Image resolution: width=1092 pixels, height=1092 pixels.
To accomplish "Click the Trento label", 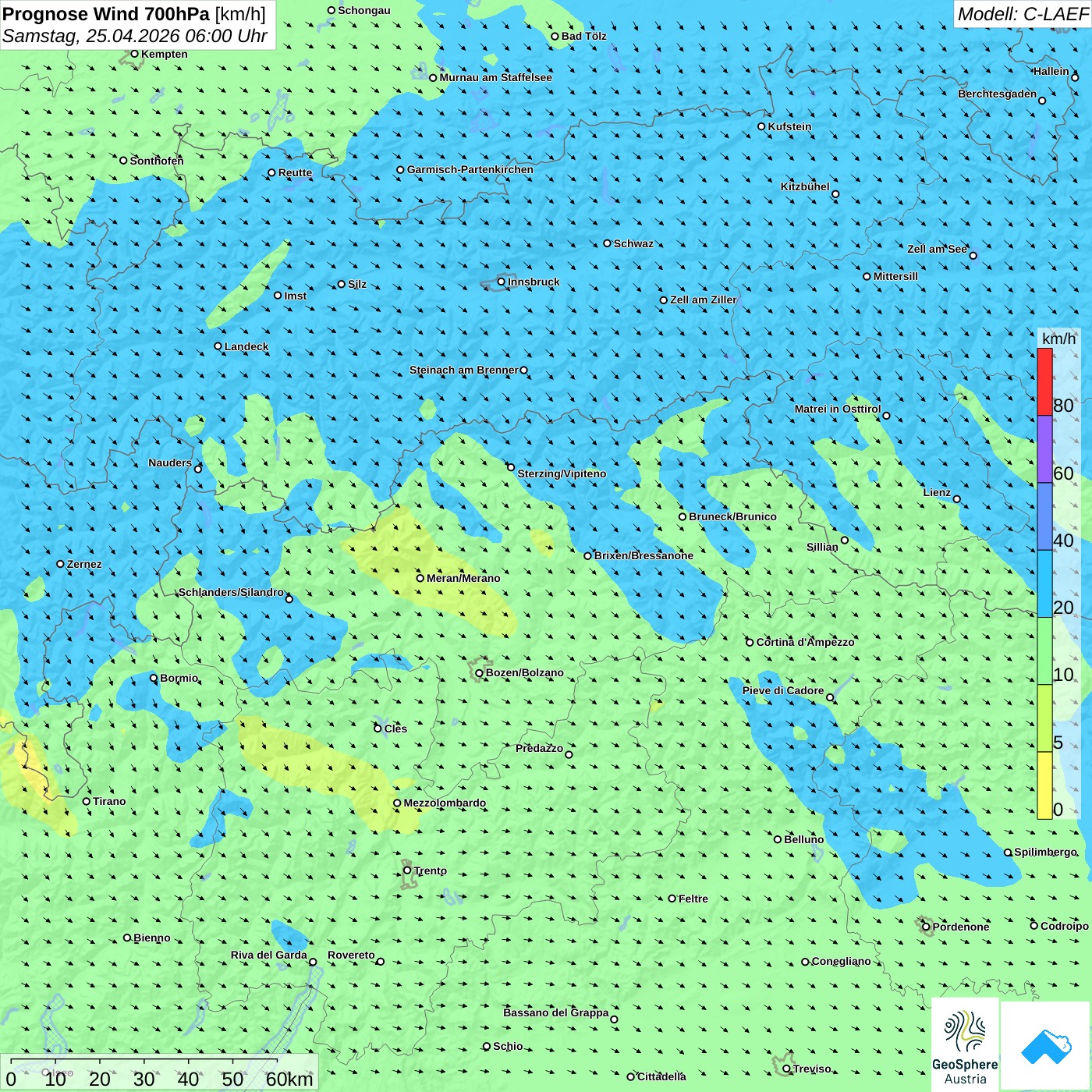I will tap(430, 870).
